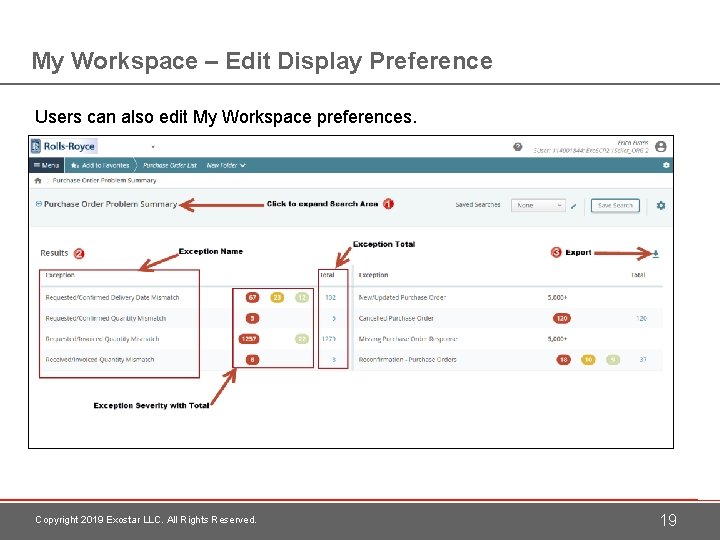Screen dimensions: 720x540
Task: Click the Results section heading
Action: 54,253
